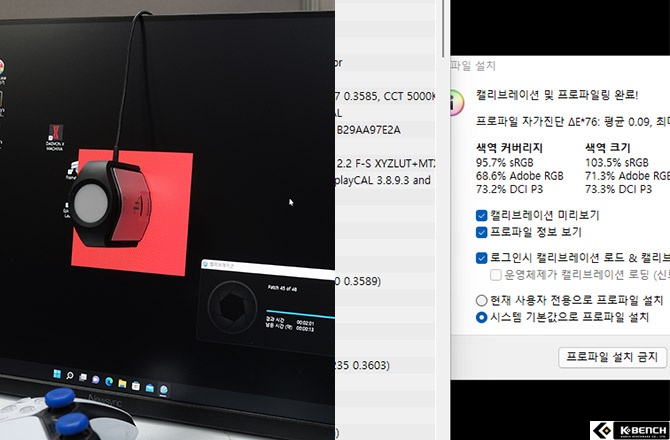This screenshot has height=440, width=670.
Task: Click the 2.2 F-S XYZLUT+MTX text
Action: click(x=386, y=164)
